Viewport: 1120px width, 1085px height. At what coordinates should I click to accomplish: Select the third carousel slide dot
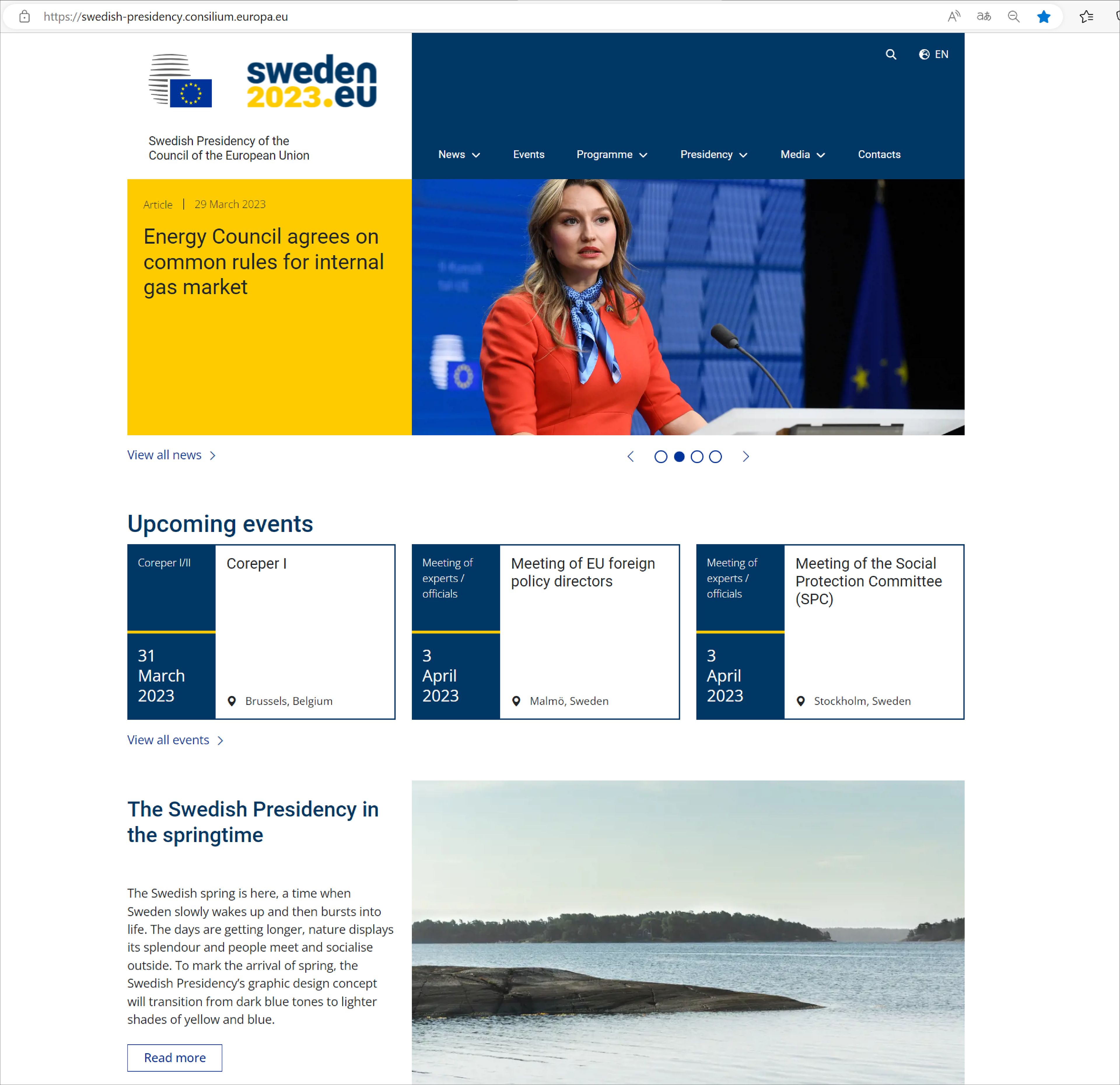[x=697, y=456]
